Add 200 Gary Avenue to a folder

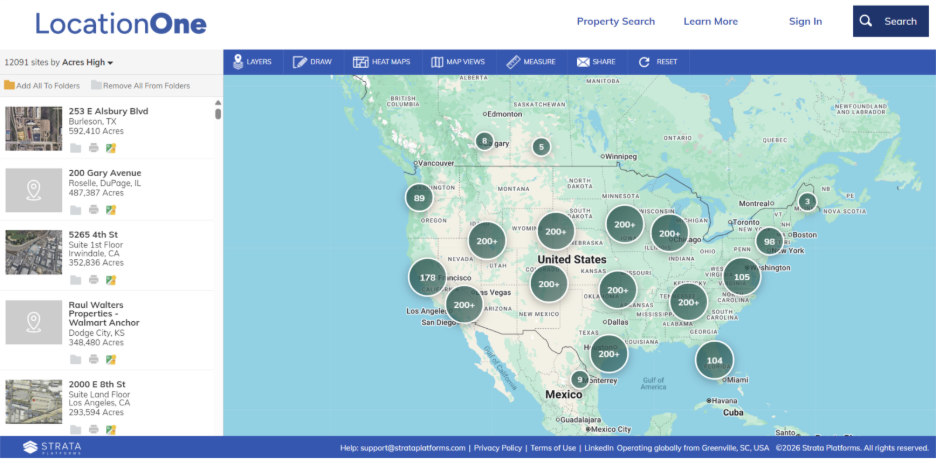76,210
